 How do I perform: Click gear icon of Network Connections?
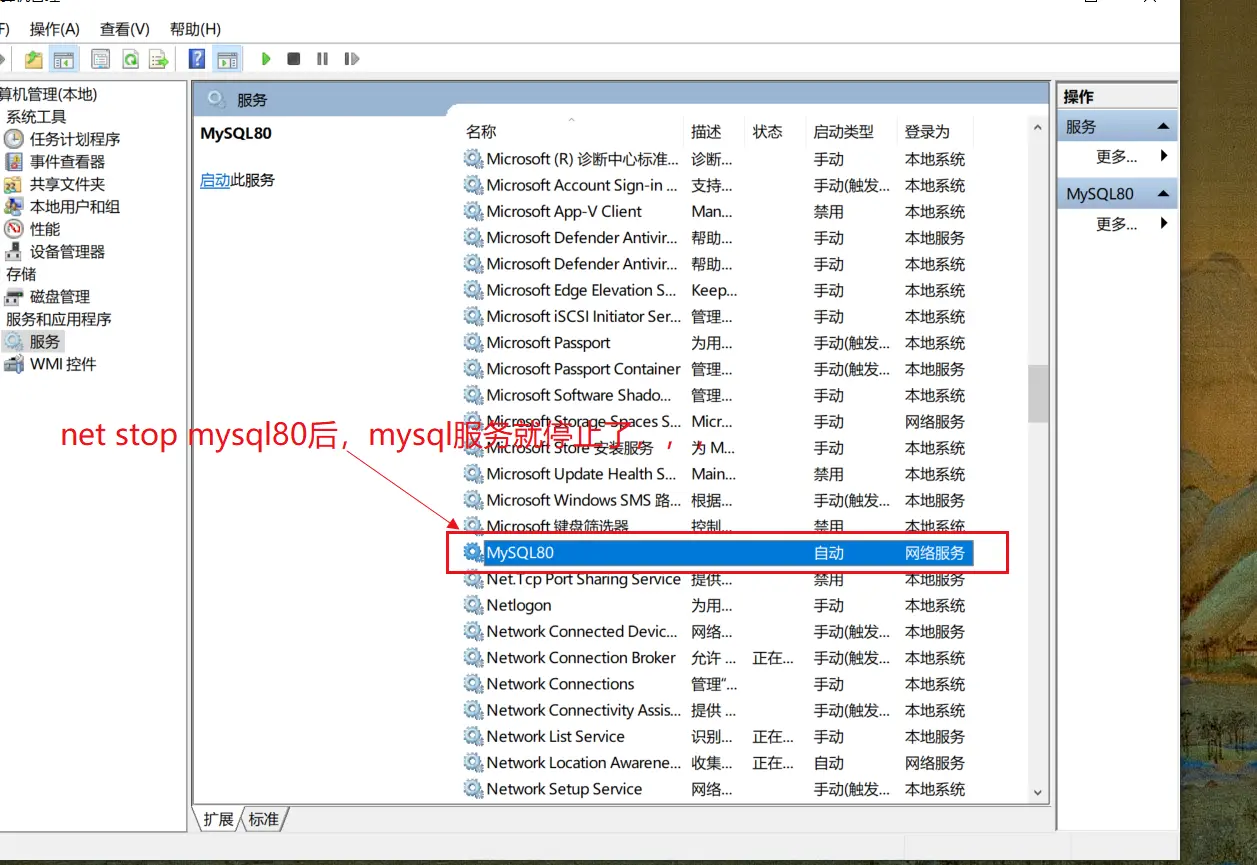[x=473, y=684]
